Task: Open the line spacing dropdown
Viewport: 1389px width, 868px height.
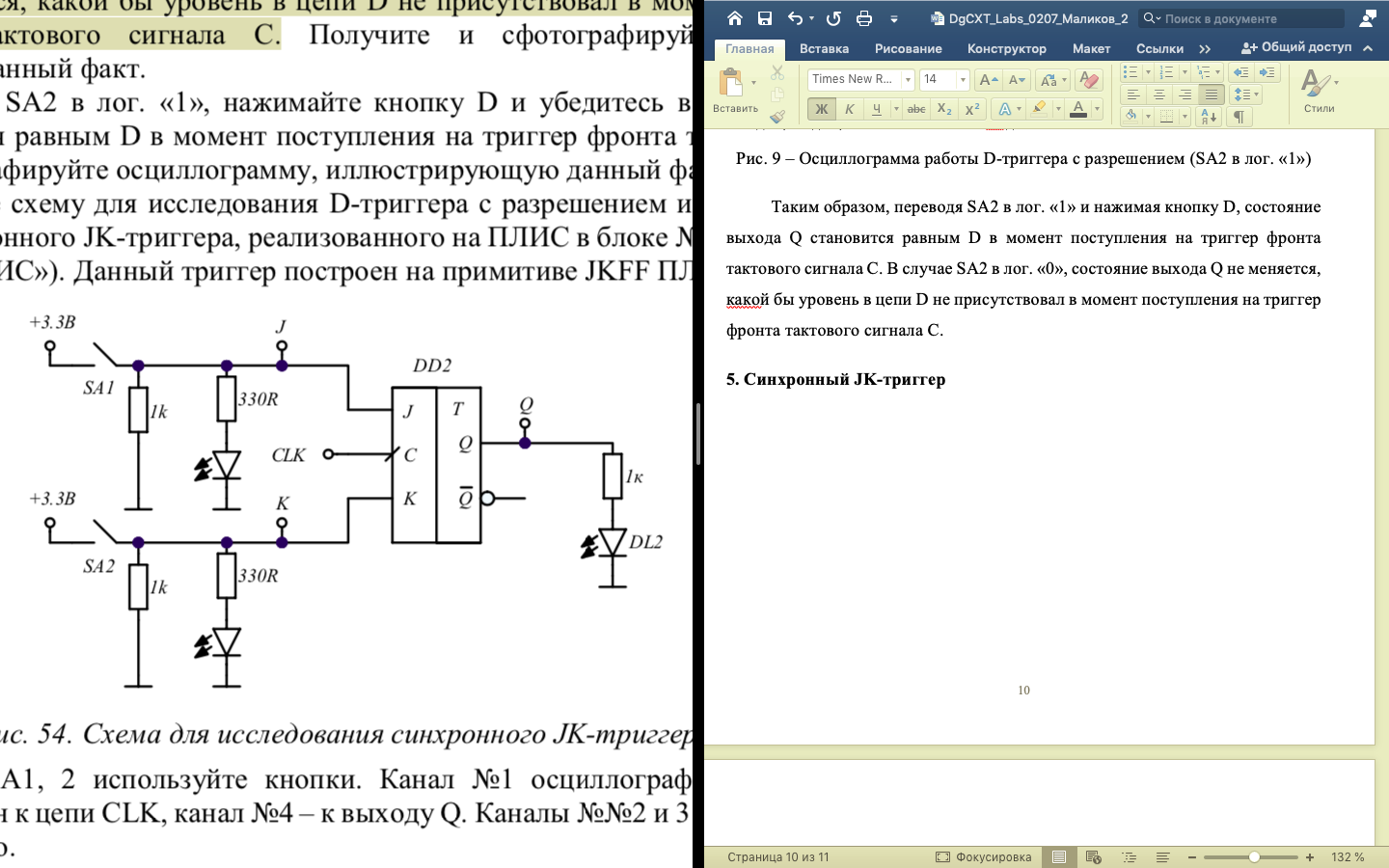Action: pos(1246,95)
